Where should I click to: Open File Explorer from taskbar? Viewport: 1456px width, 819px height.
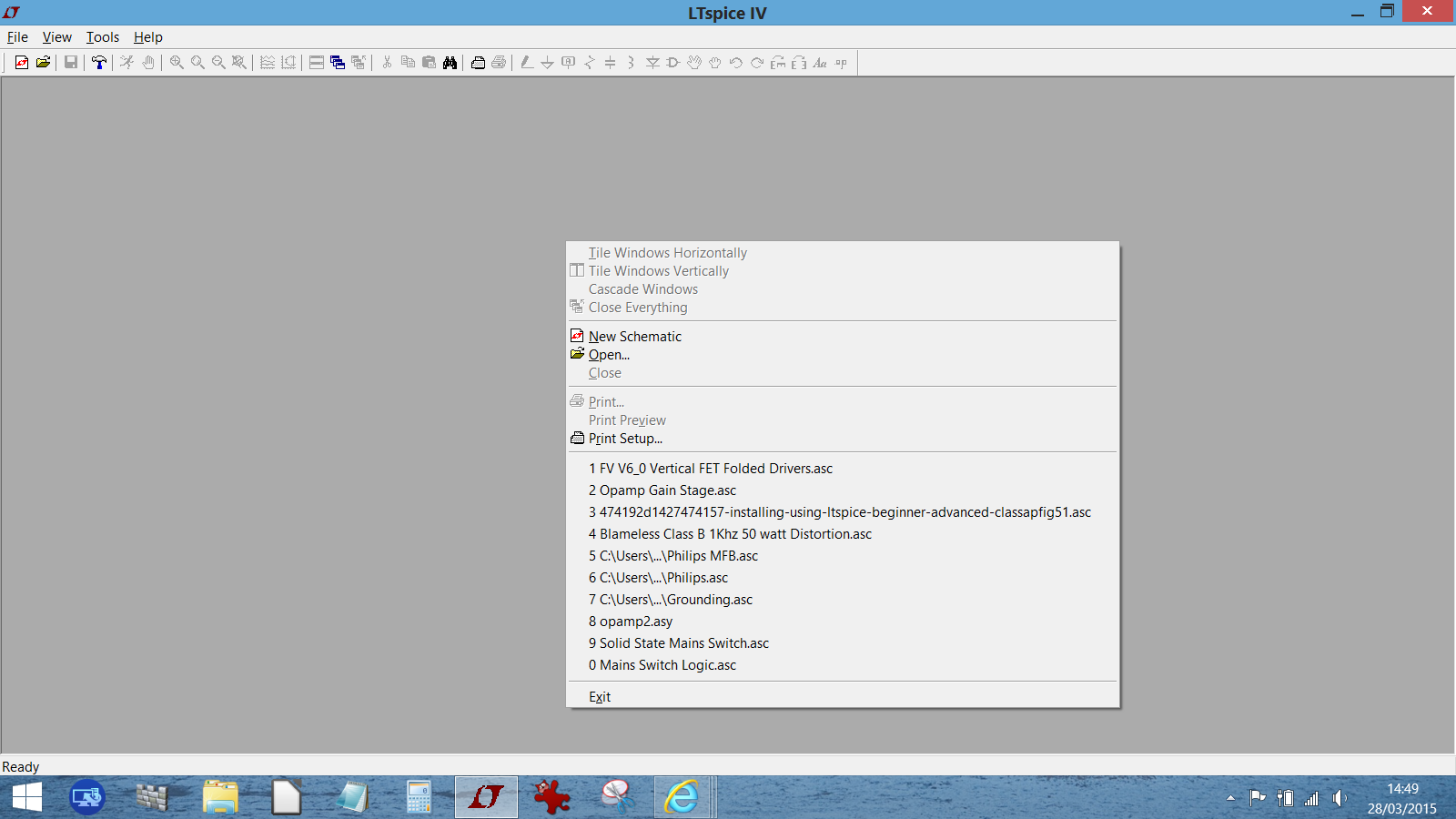[220, 798]
